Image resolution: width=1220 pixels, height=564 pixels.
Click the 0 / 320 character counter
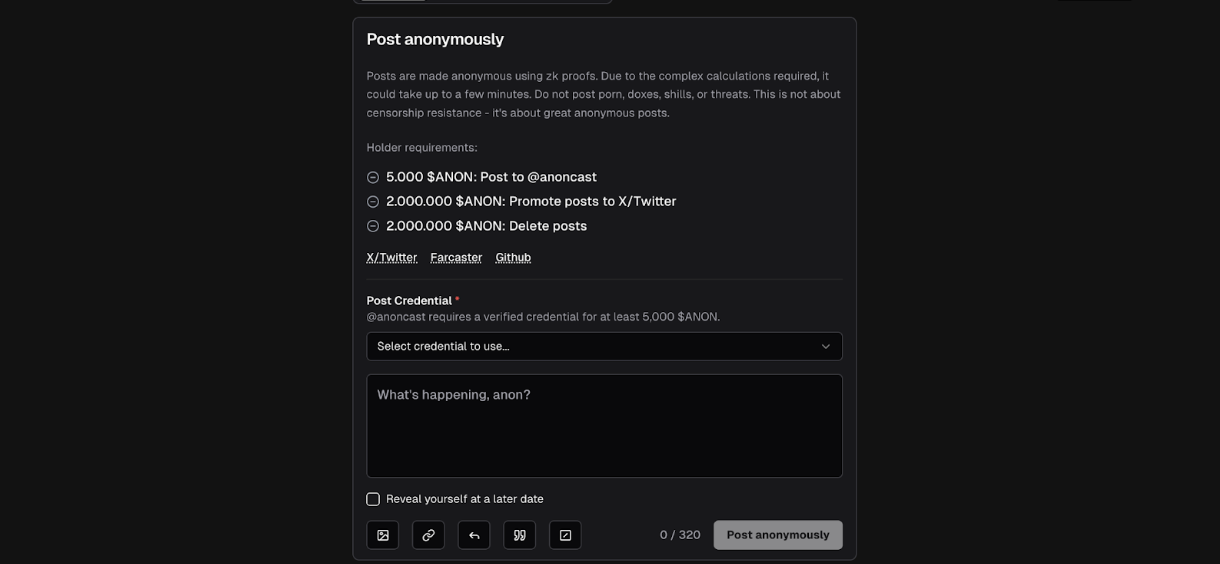tap(680, 535)
